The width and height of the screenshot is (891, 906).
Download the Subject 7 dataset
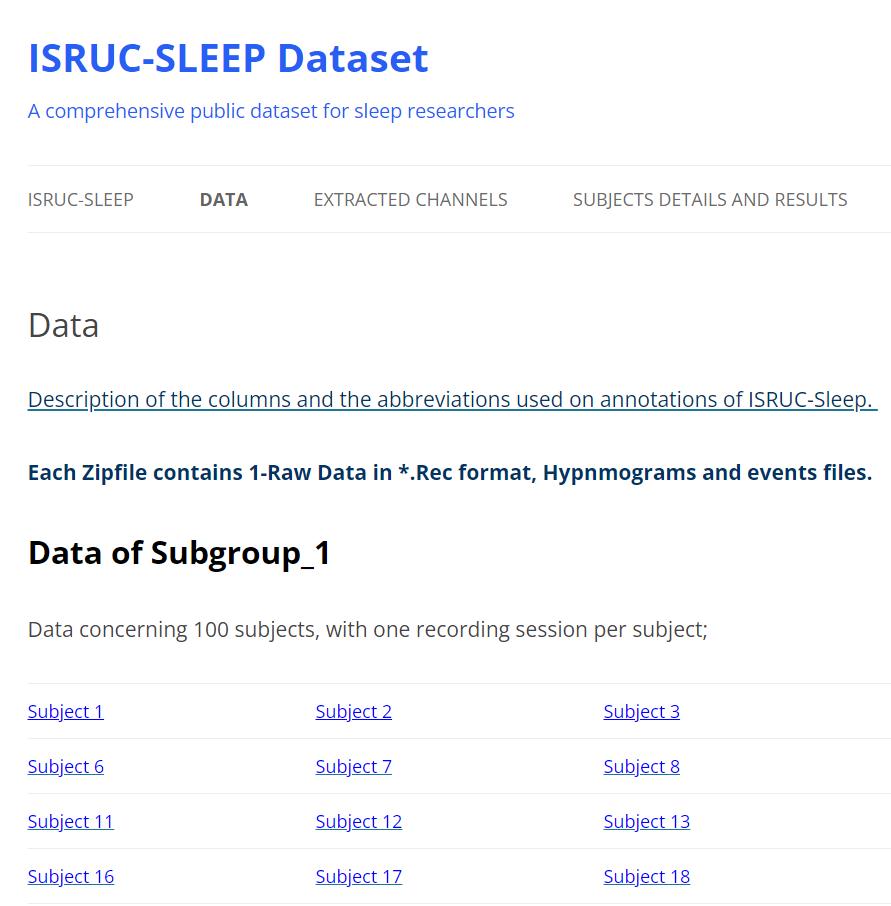[x=353, y=766]
